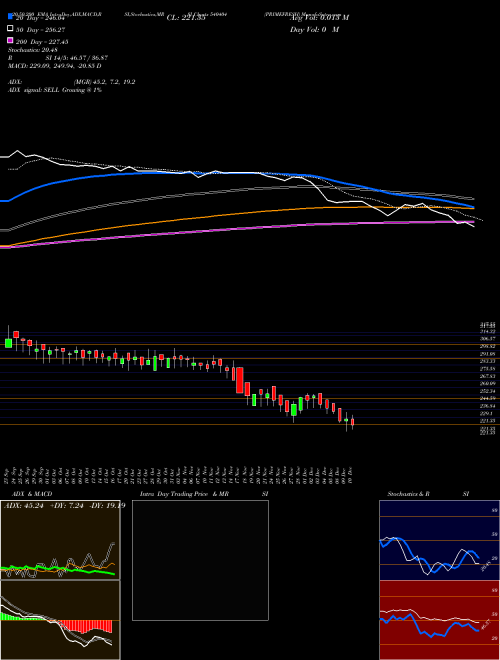The image size is (500, 660).
Task: Open the red RSI chart thumbnail
Action: pos(439,620)
